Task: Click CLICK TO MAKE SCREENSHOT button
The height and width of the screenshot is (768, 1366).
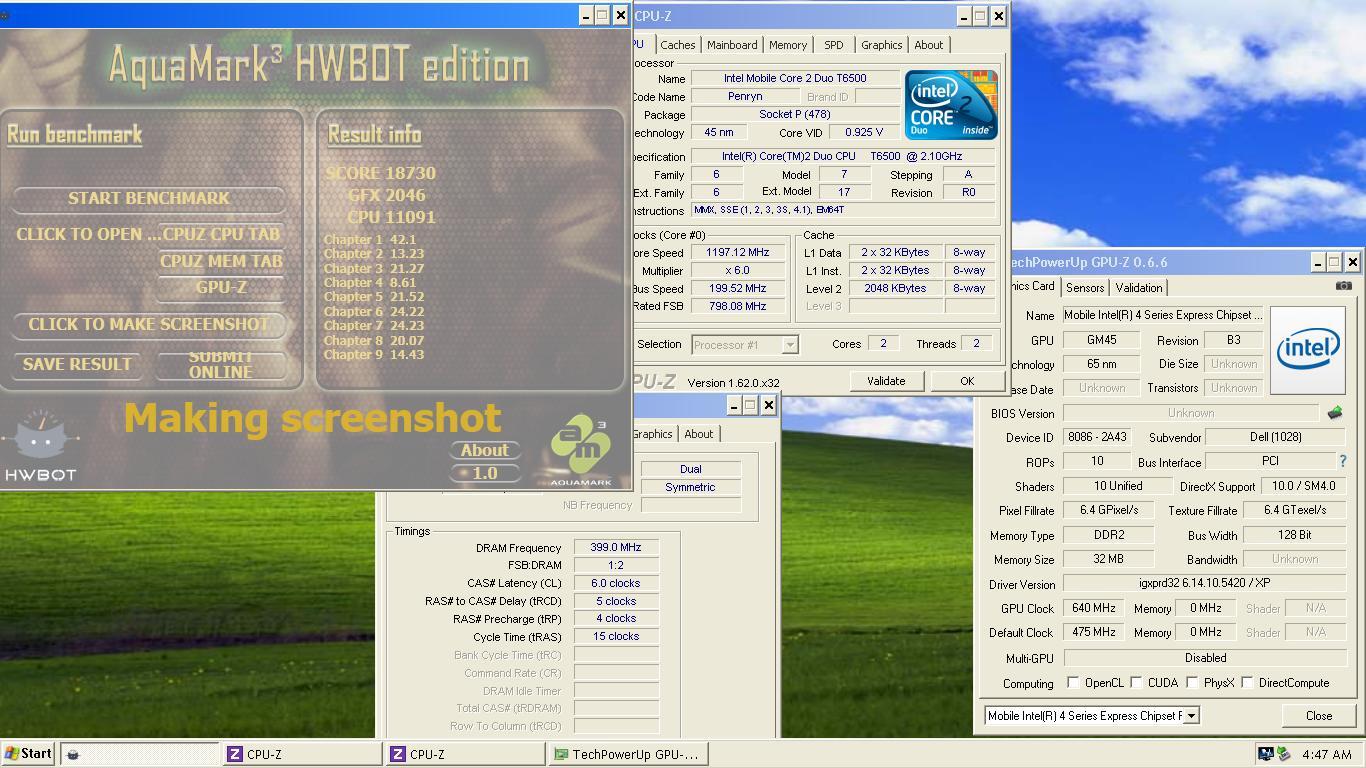Action: [149, 325]
